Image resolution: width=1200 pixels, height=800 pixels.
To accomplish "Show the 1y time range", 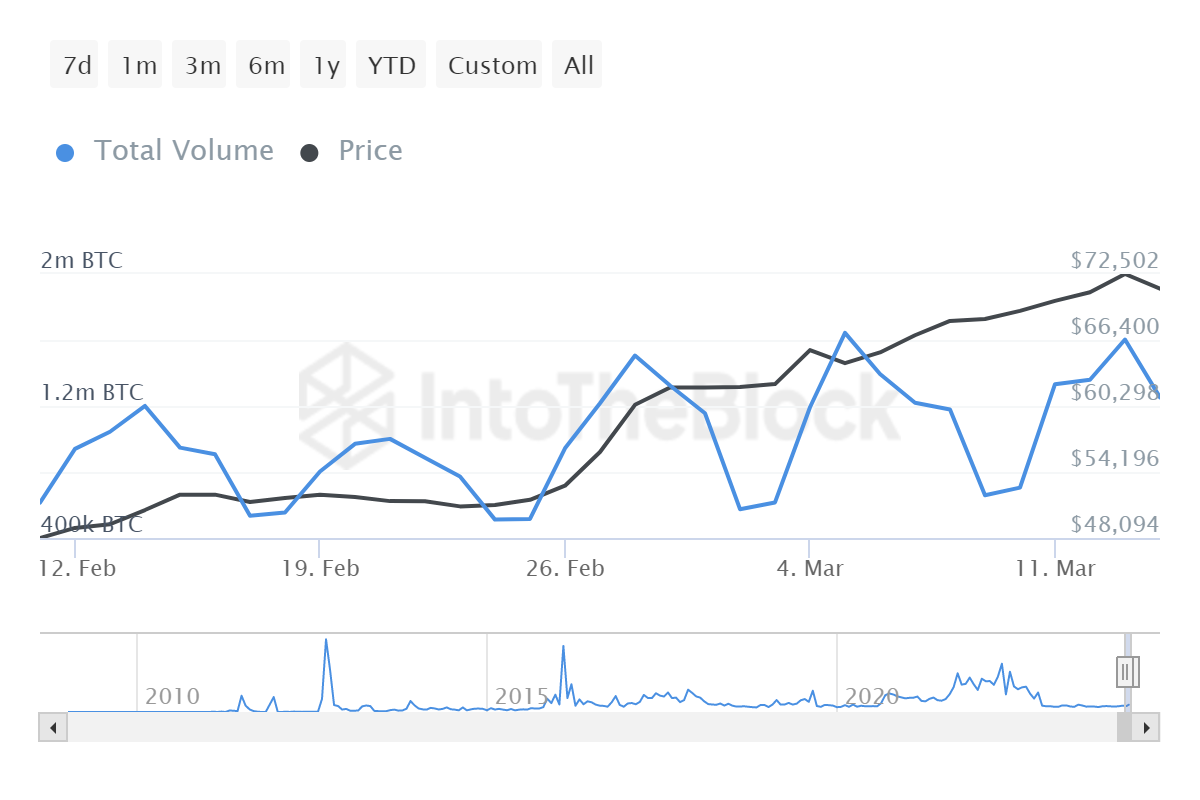I will [326, 66].
